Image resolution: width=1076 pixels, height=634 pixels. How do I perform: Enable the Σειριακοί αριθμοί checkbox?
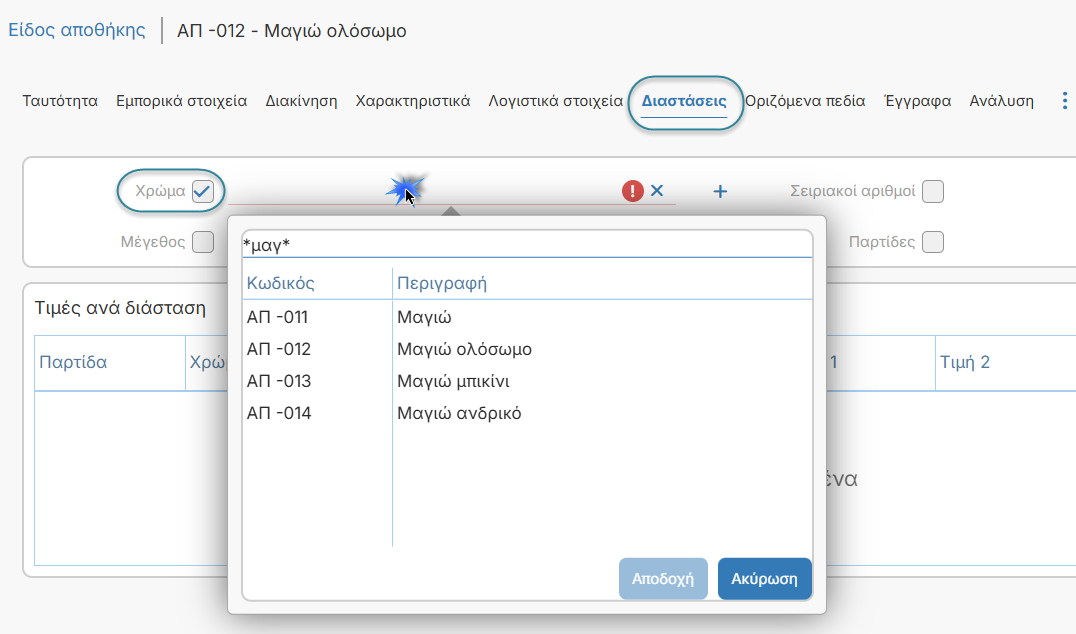[933, 191]
